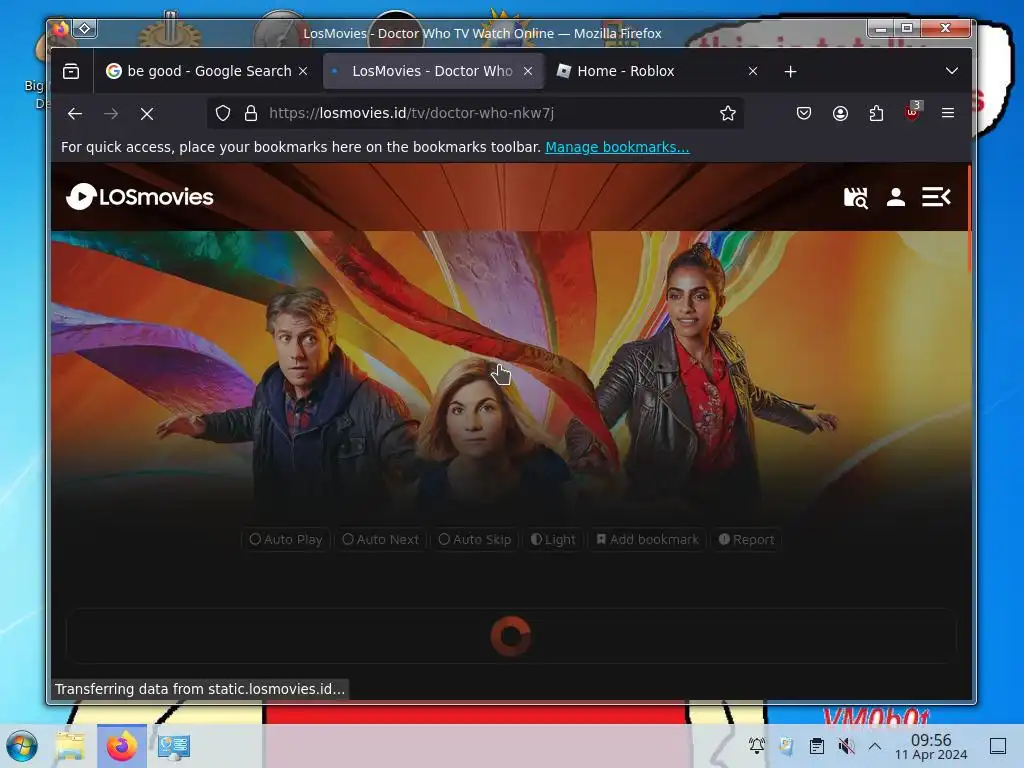Open the Firefox View button
Viewport: 1024px width, 768px height.
tap(71, 71)
